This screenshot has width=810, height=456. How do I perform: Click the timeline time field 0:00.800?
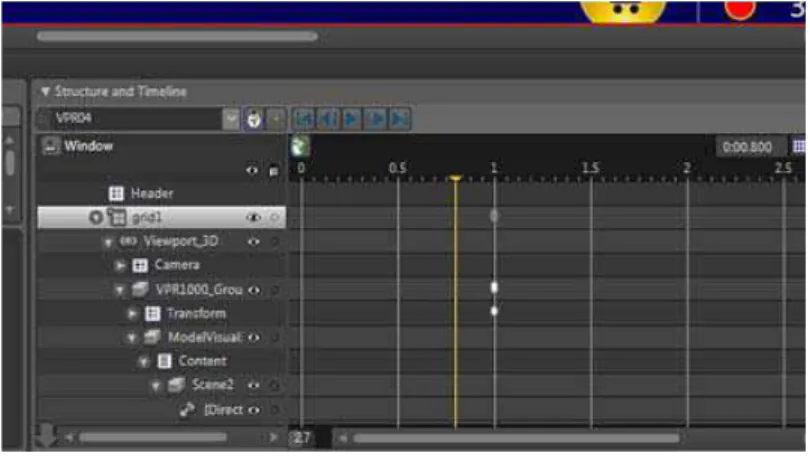coord(747,147)
